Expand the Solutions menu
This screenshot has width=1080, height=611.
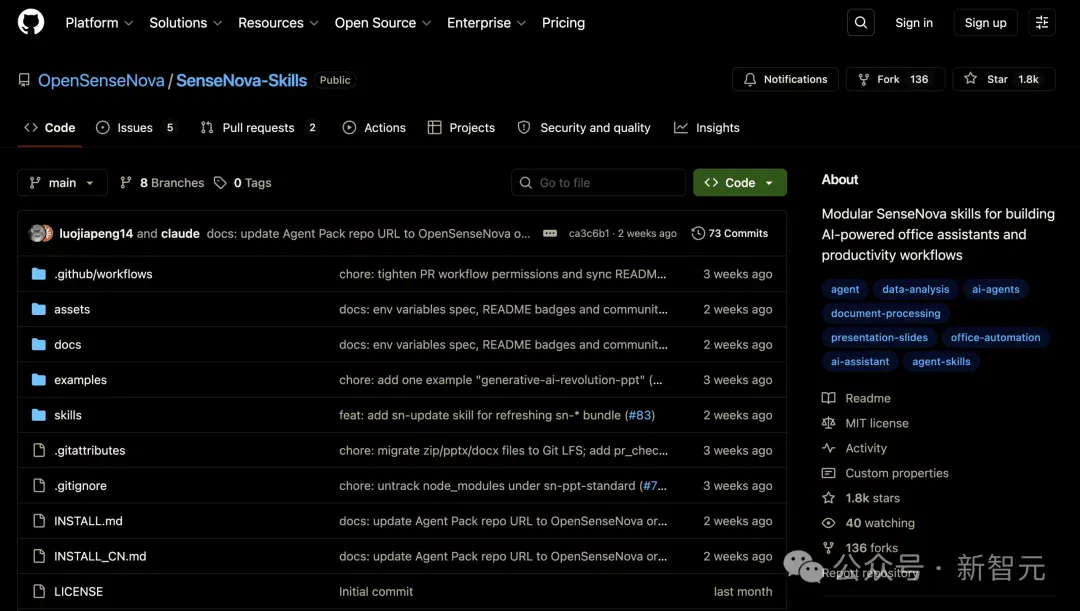coord(185,23)
